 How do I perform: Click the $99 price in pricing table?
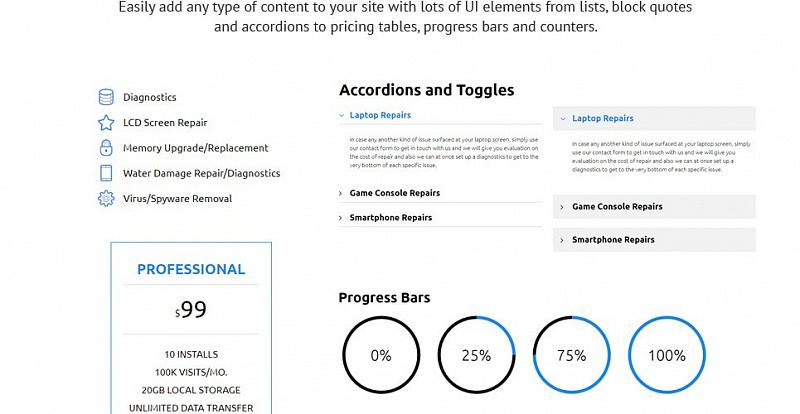tap(191, 309)
